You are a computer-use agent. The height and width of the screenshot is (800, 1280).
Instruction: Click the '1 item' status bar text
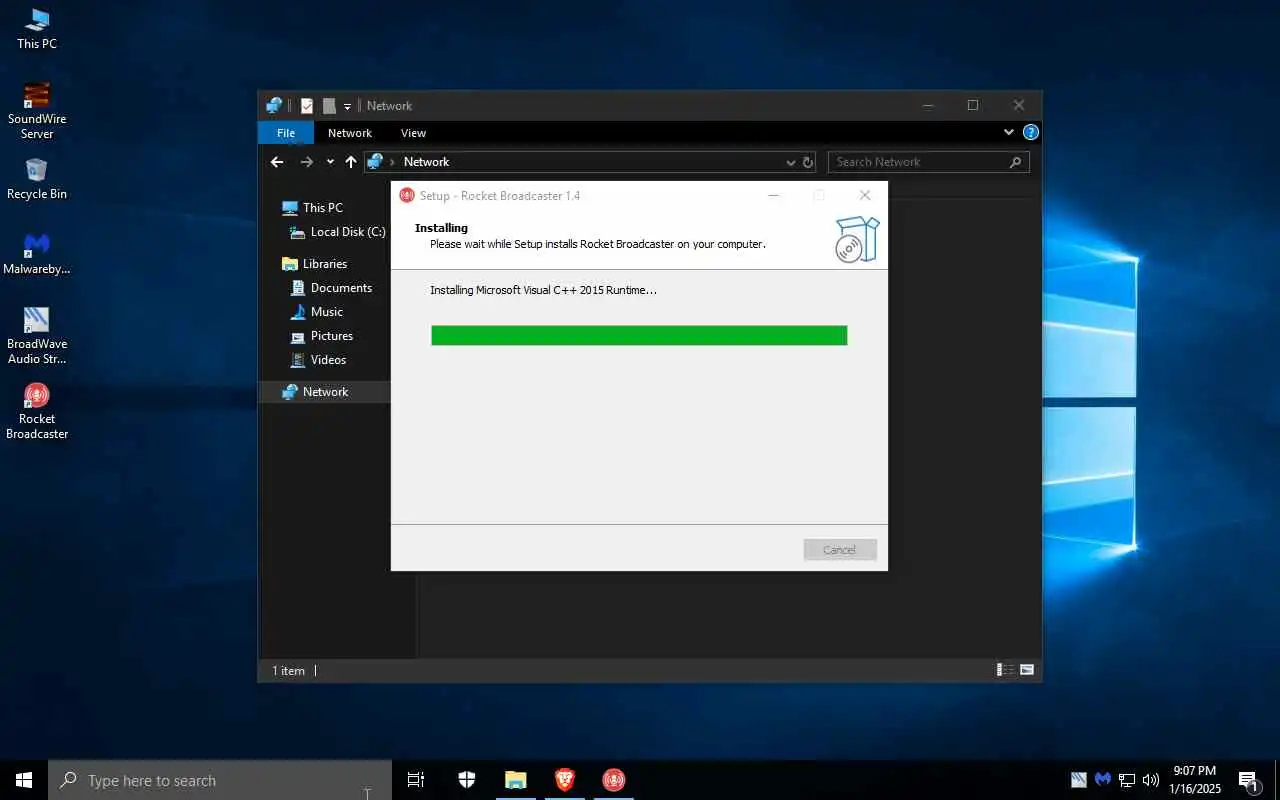coord(288,671)
